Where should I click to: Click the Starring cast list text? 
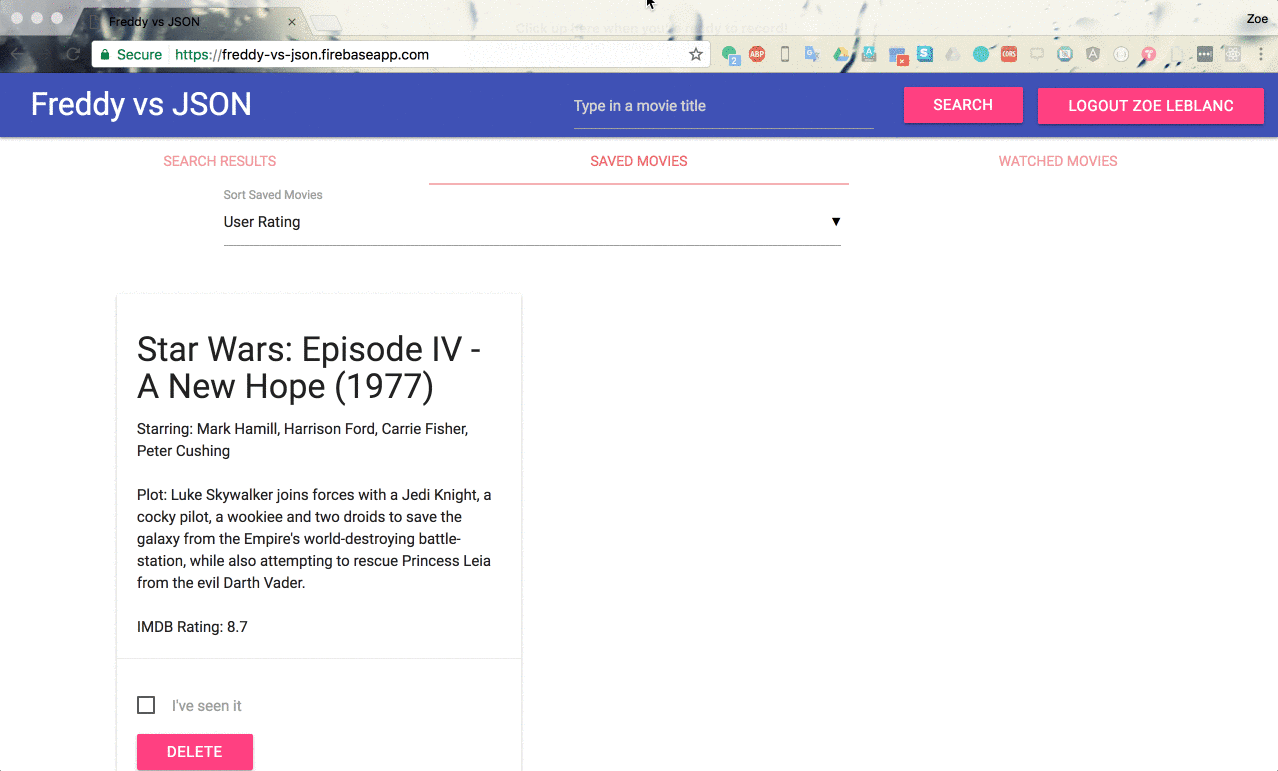point(302,440)
